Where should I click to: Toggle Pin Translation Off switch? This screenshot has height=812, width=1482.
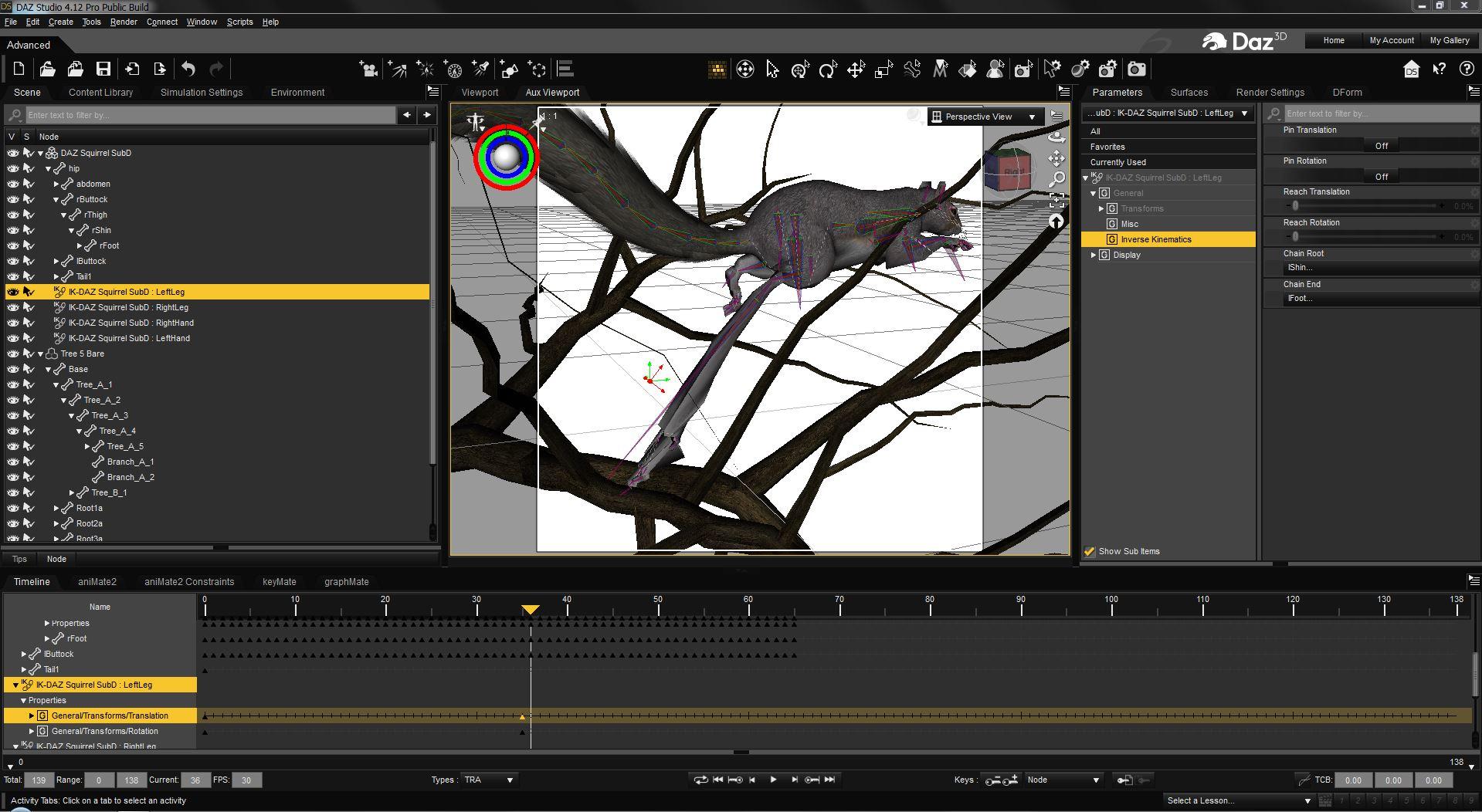pyautogui.click(x=1381, y=146)
